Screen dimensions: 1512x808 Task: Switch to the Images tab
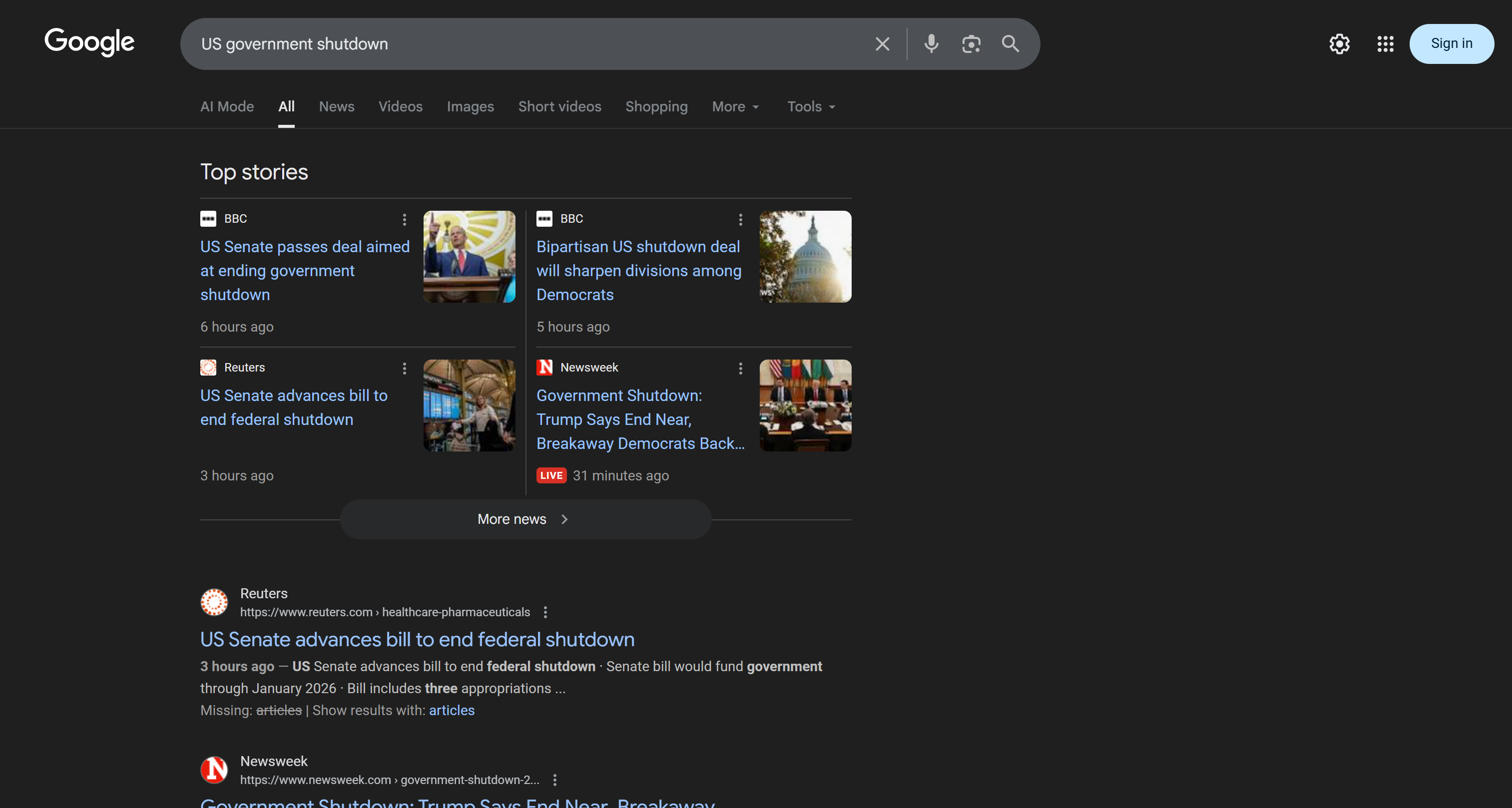point(470,106)
